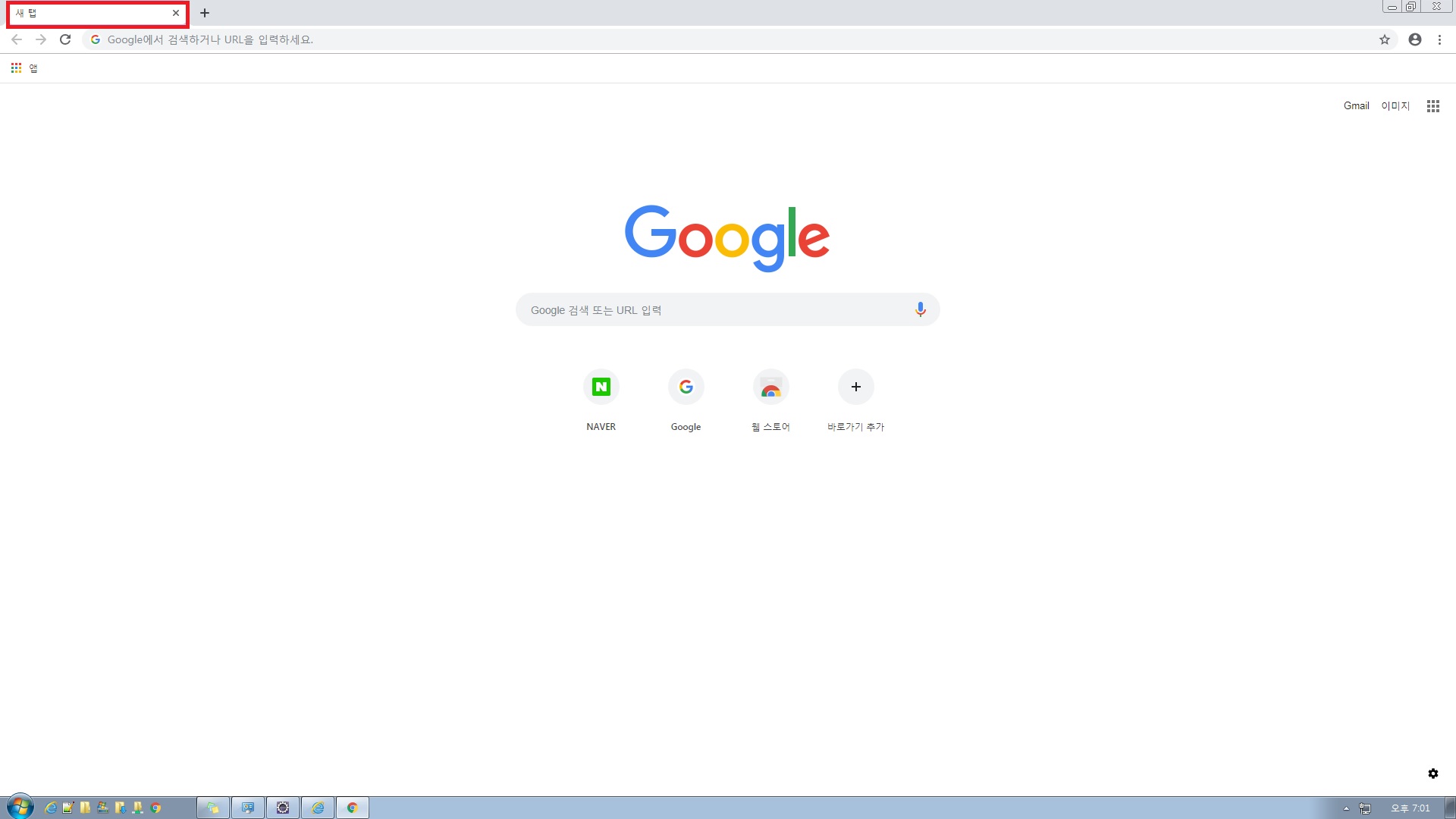Select the 새 탭 tab
Image resolution: width=1456 pixels, height=819 pixels.
98,14
